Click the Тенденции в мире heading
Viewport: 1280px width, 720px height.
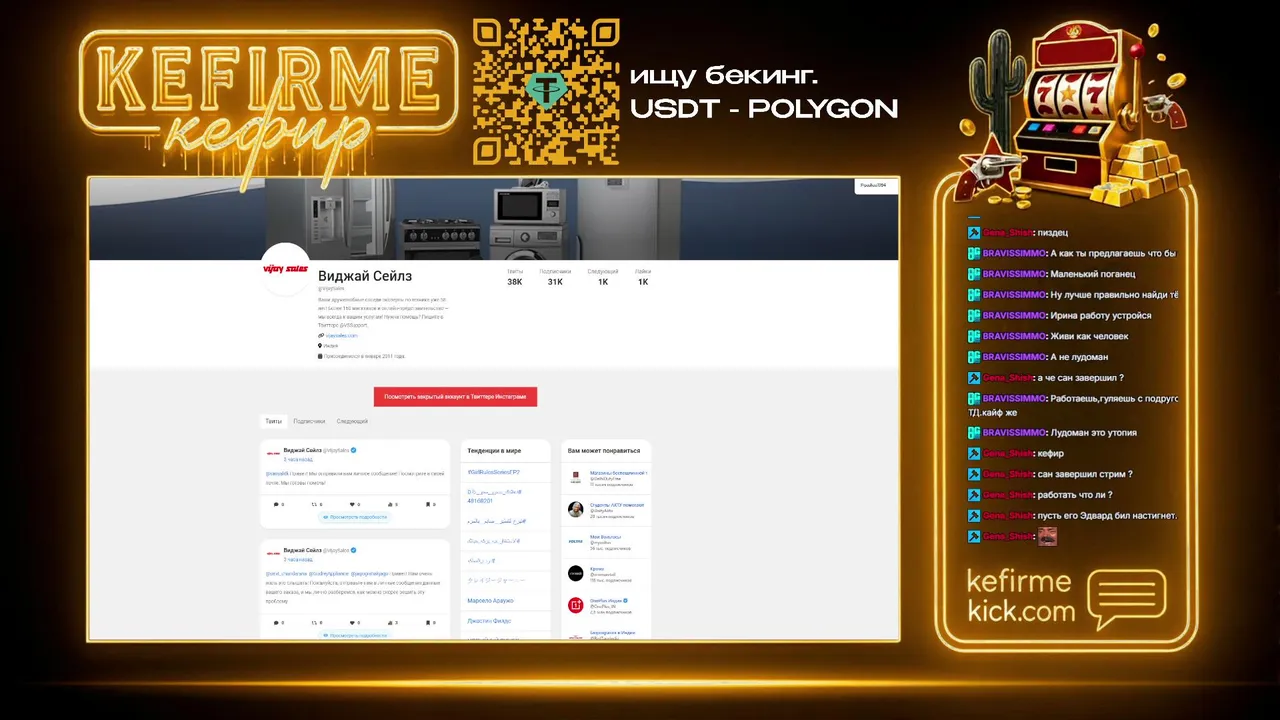(x=494, y=451)
